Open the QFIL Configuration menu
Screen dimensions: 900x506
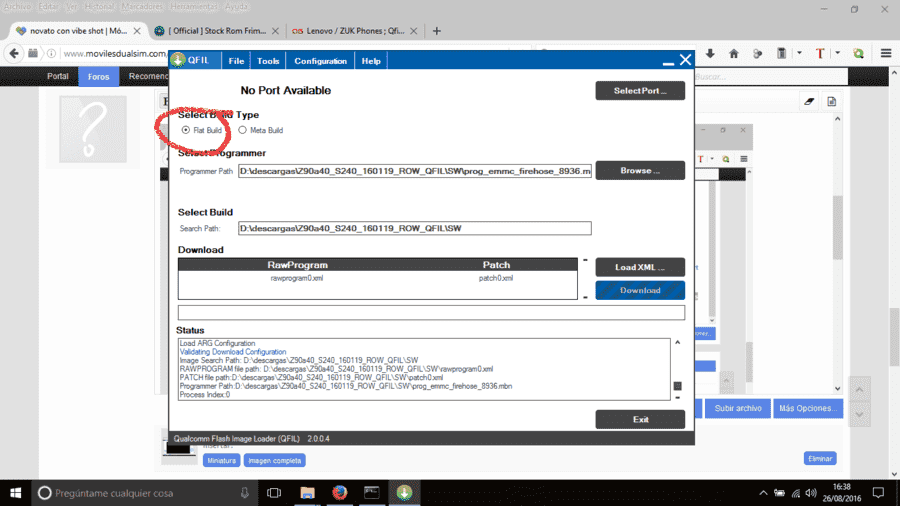click(320, 61)
